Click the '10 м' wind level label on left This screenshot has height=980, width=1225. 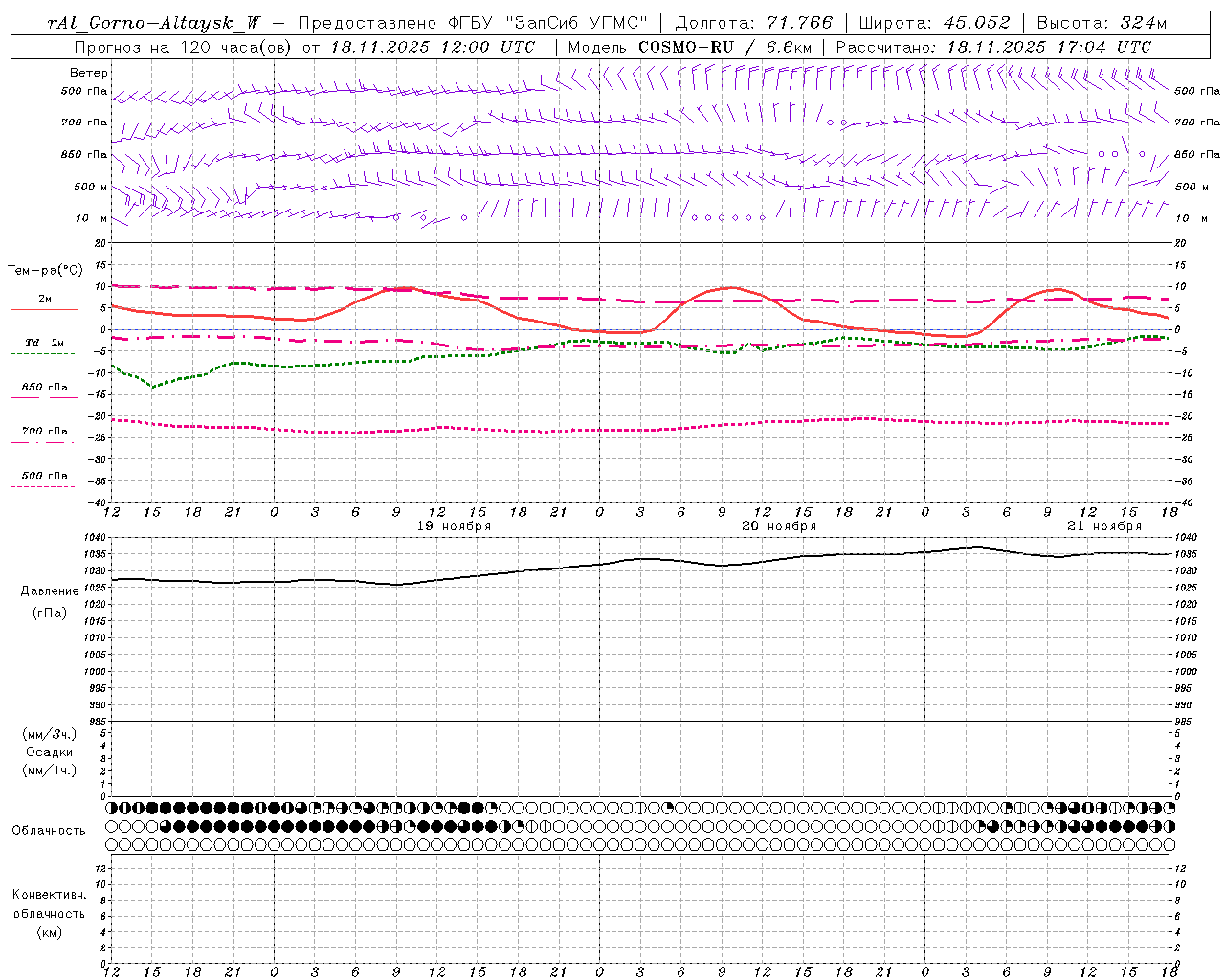click(92, 218)
